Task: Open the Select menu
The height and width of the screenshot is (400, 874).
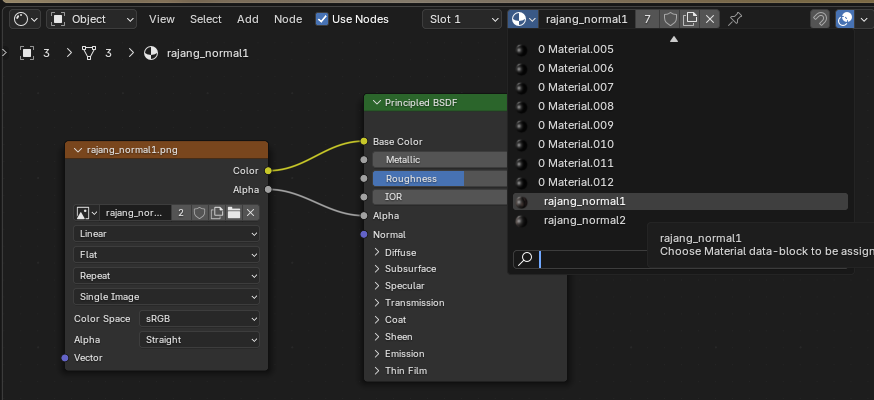Action: [206, 19]
